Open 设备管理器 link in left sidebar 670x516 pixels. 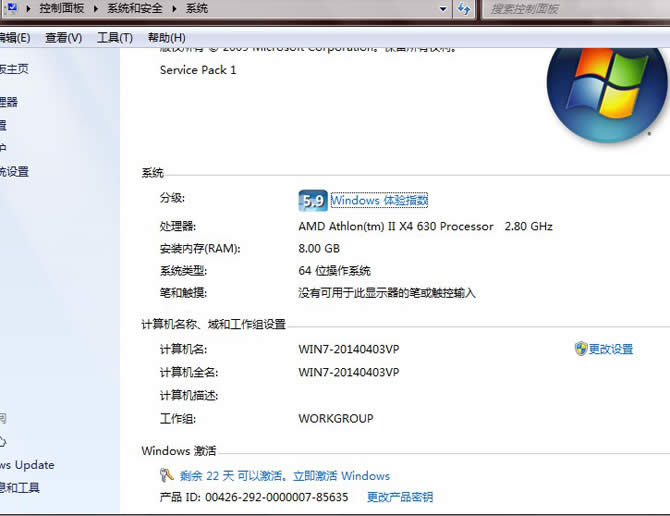pos(9,102)
